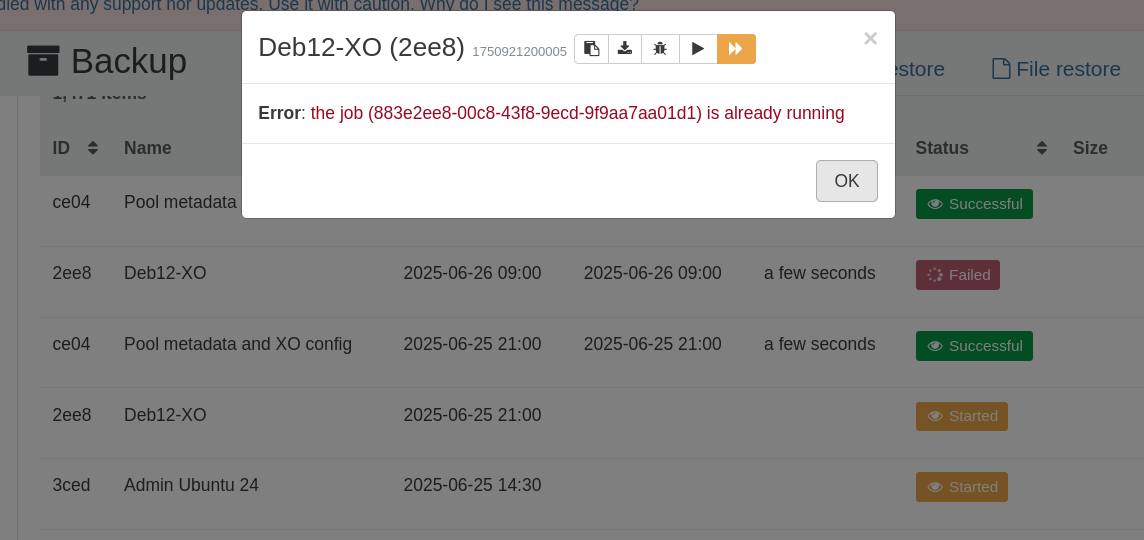
Task: Open Started log for Admin Ubuntu 24
Action: 962,487
